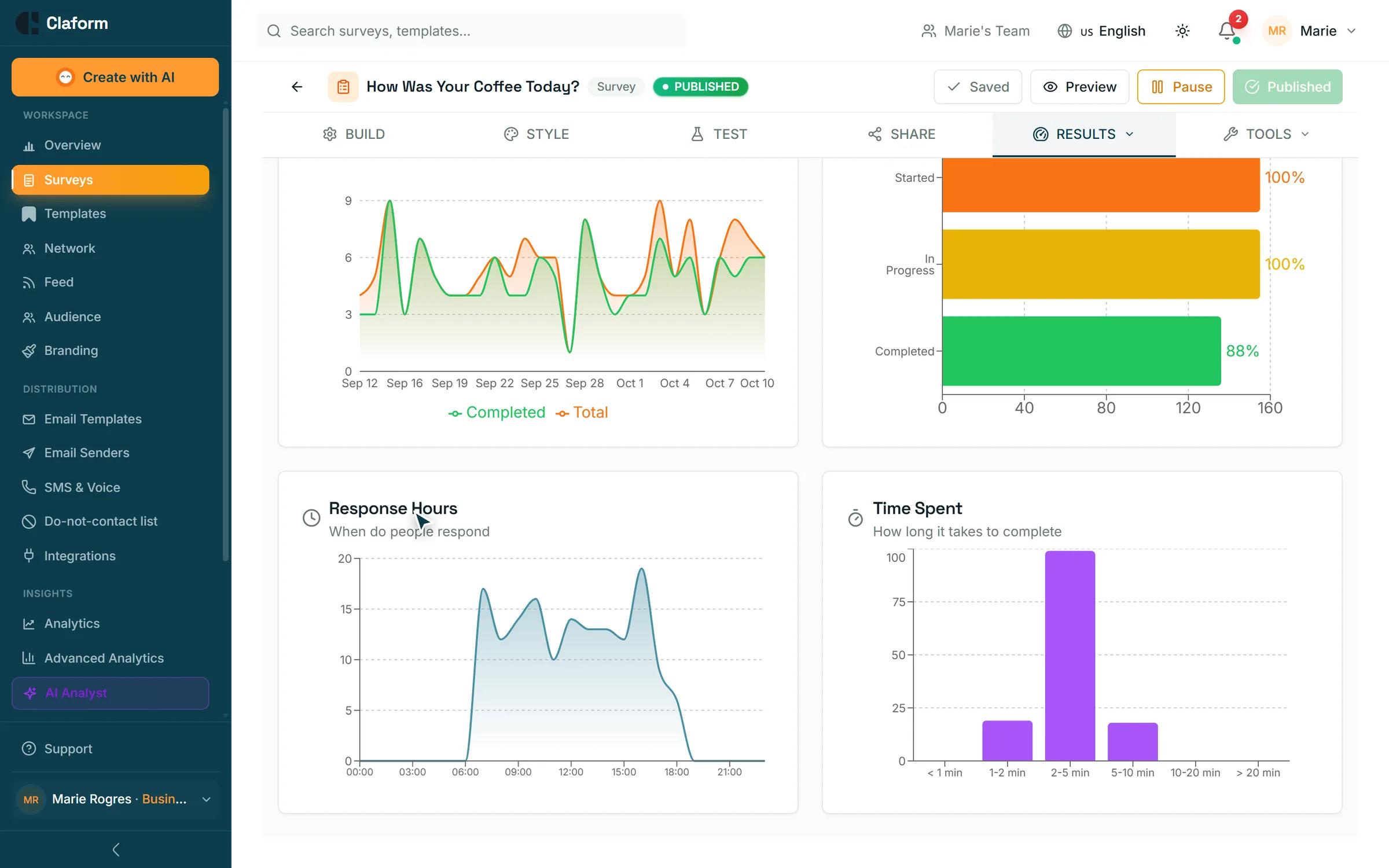
Task: Switch to the STYLE tab
Action: point(536,134)
